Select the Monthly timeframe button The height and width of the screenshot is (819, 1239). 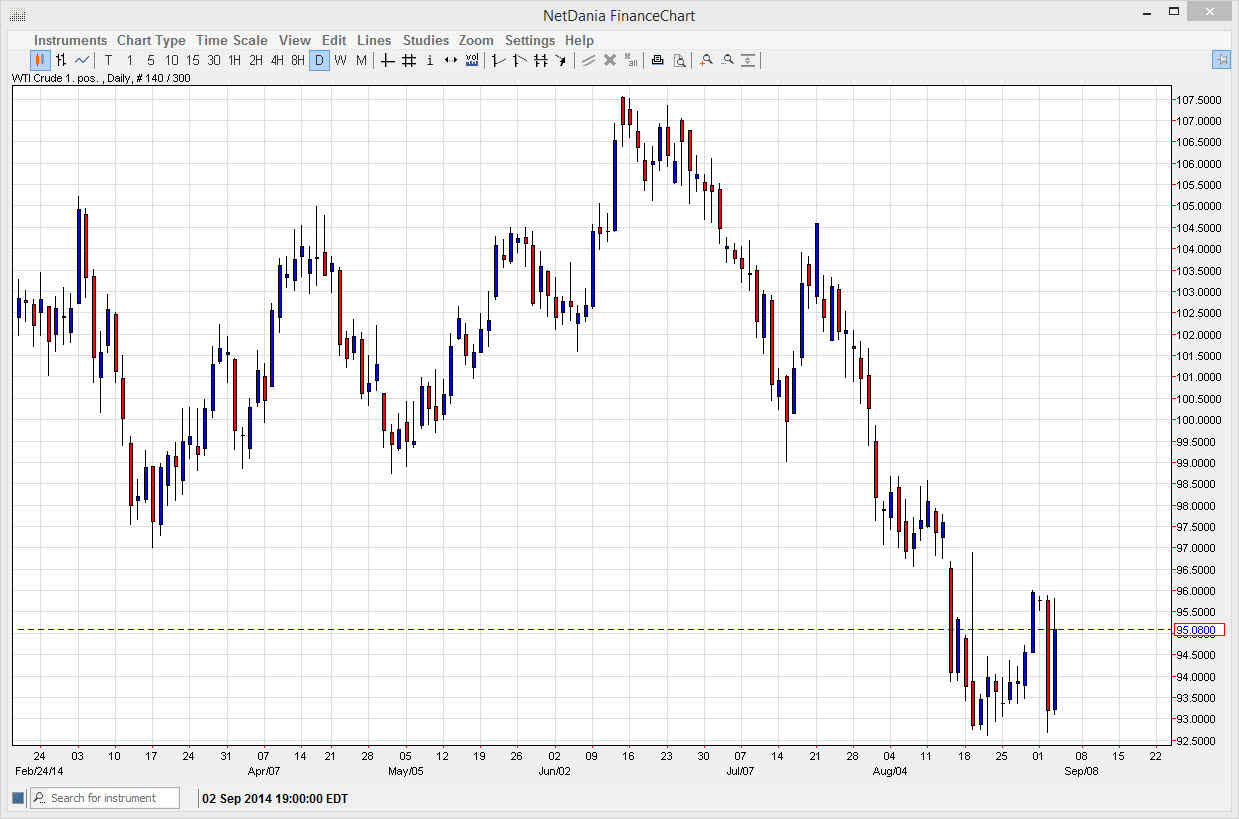click(361, 60)
